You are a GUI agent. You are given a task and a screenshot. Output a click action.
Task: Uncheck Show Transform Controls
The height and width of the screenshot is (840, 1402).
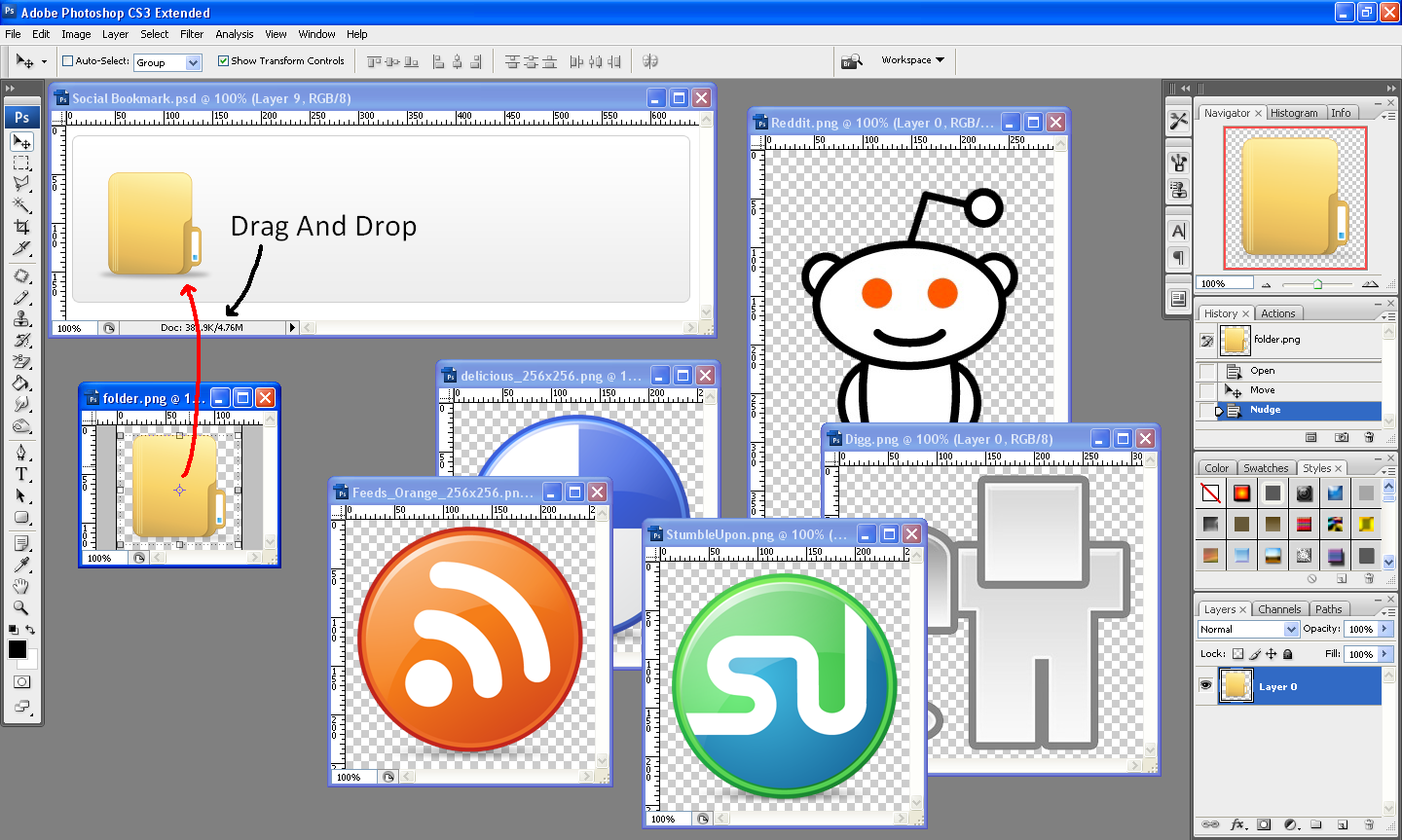[x=224, y=61]
